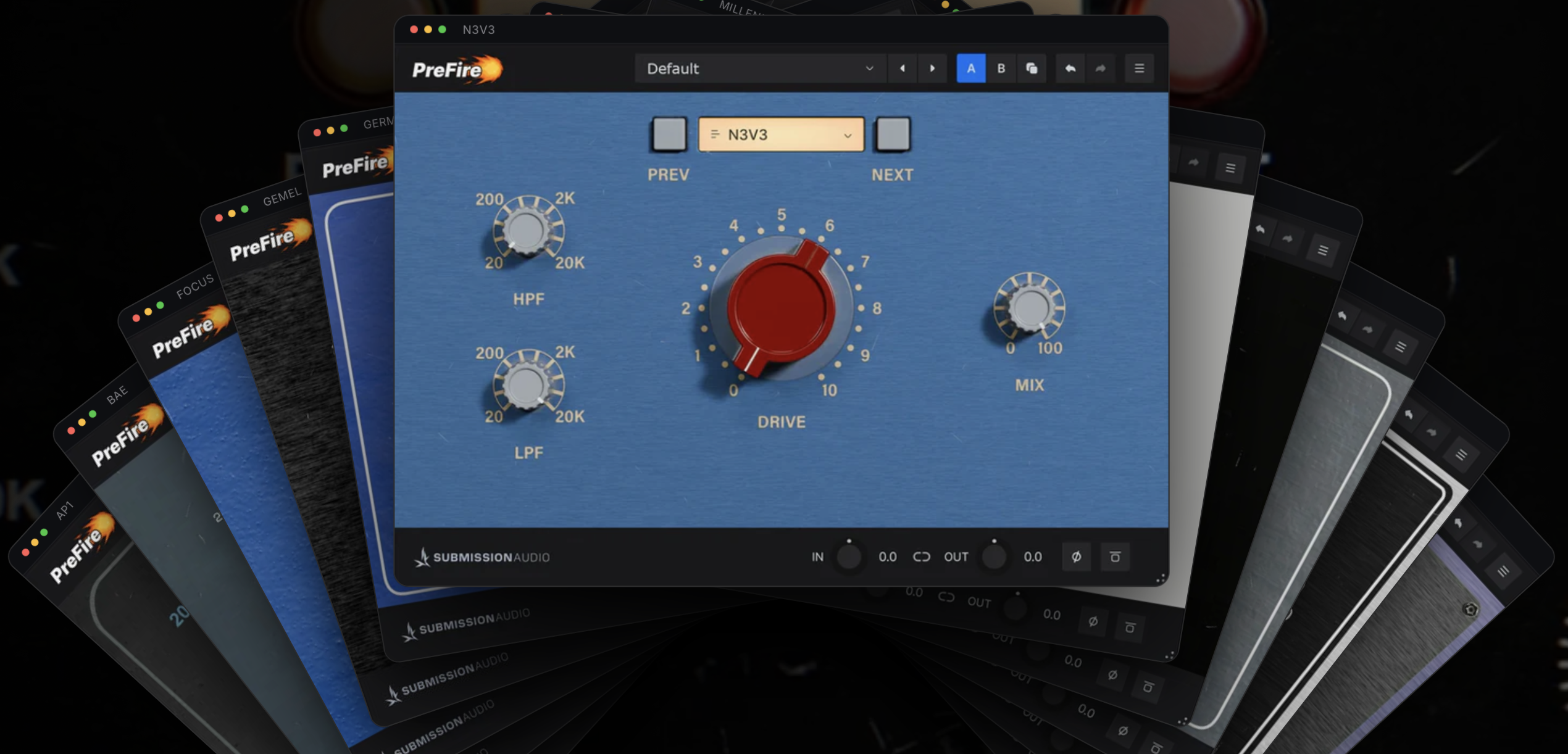
Task: Click the IN gain knob
Action: pos(849,557)
